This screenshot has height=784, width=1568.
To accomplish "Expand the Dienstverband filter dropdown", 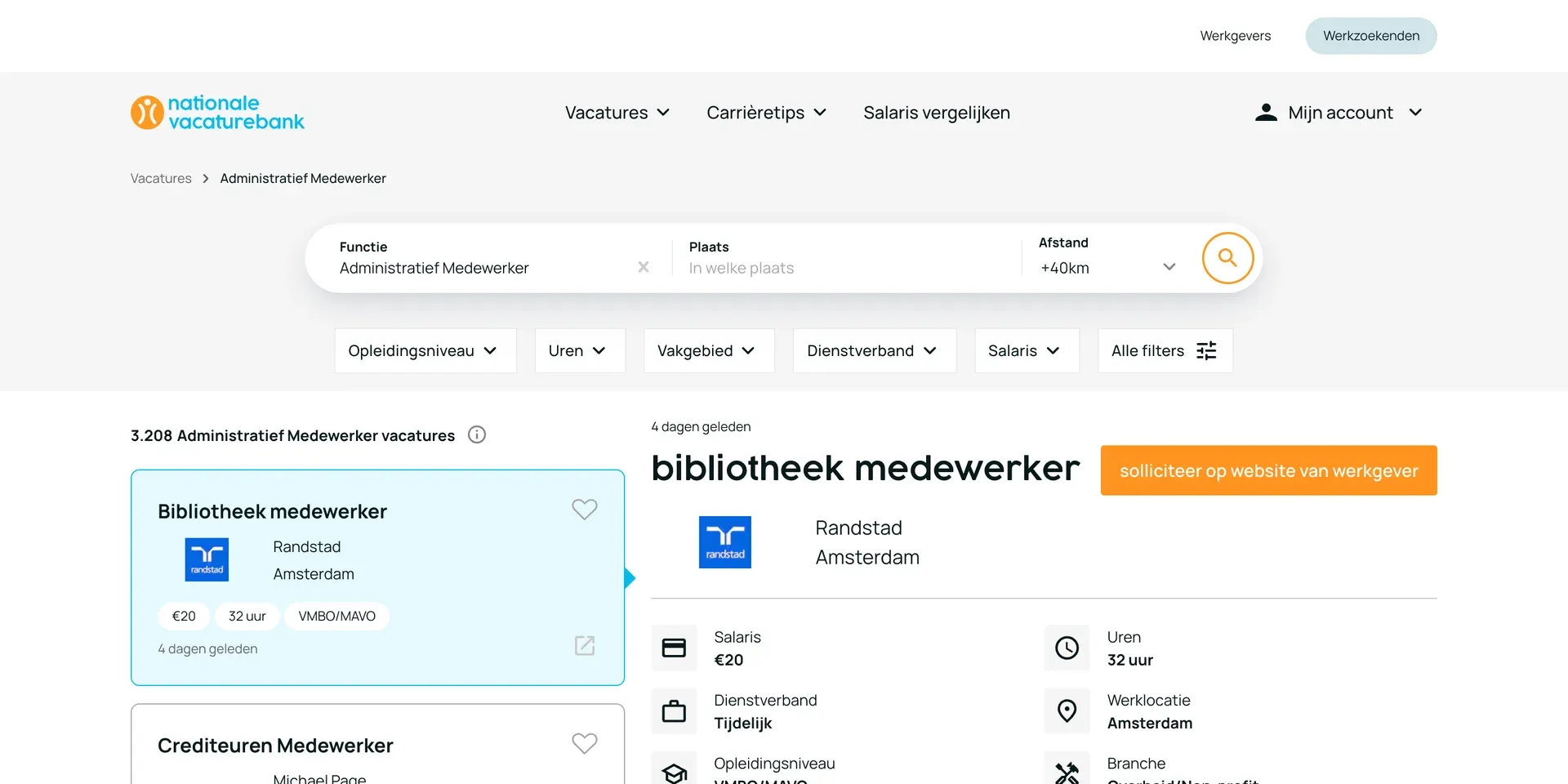I will 875,351.
